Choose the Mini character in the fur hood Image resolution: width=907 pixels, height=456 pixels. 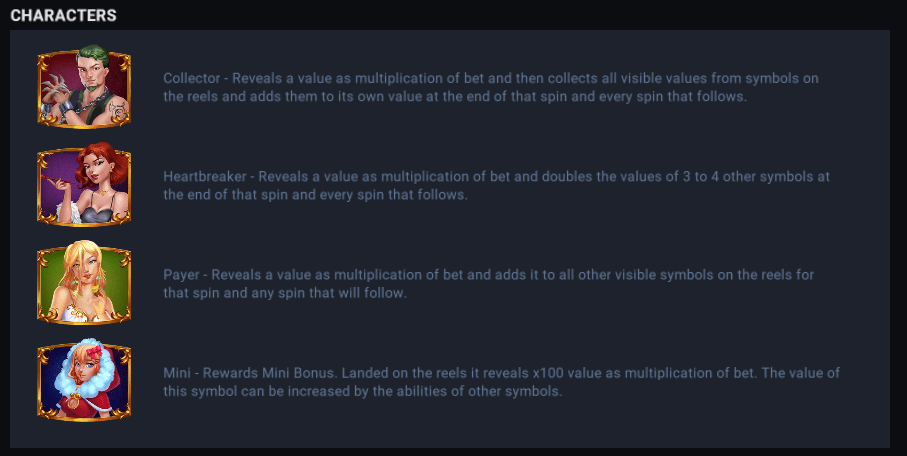point(84,381)
